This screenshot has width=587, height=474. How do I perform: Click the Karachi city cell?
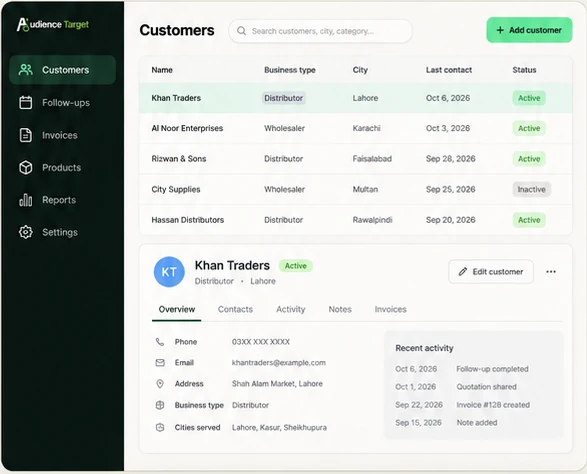[366, 128]
